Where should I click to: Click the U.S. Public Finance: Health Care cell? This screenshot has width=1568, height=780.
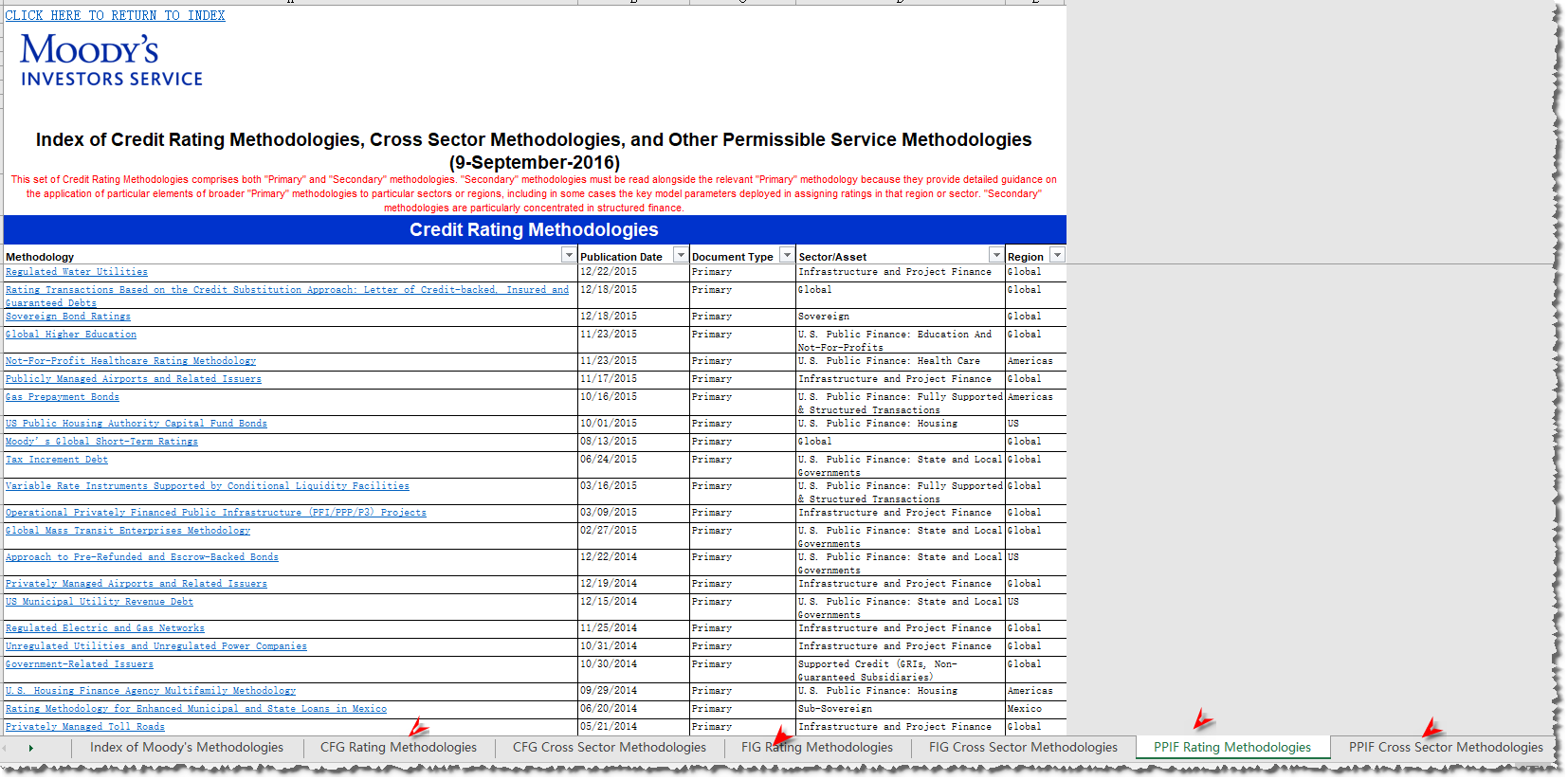click(x=901, y=362)
